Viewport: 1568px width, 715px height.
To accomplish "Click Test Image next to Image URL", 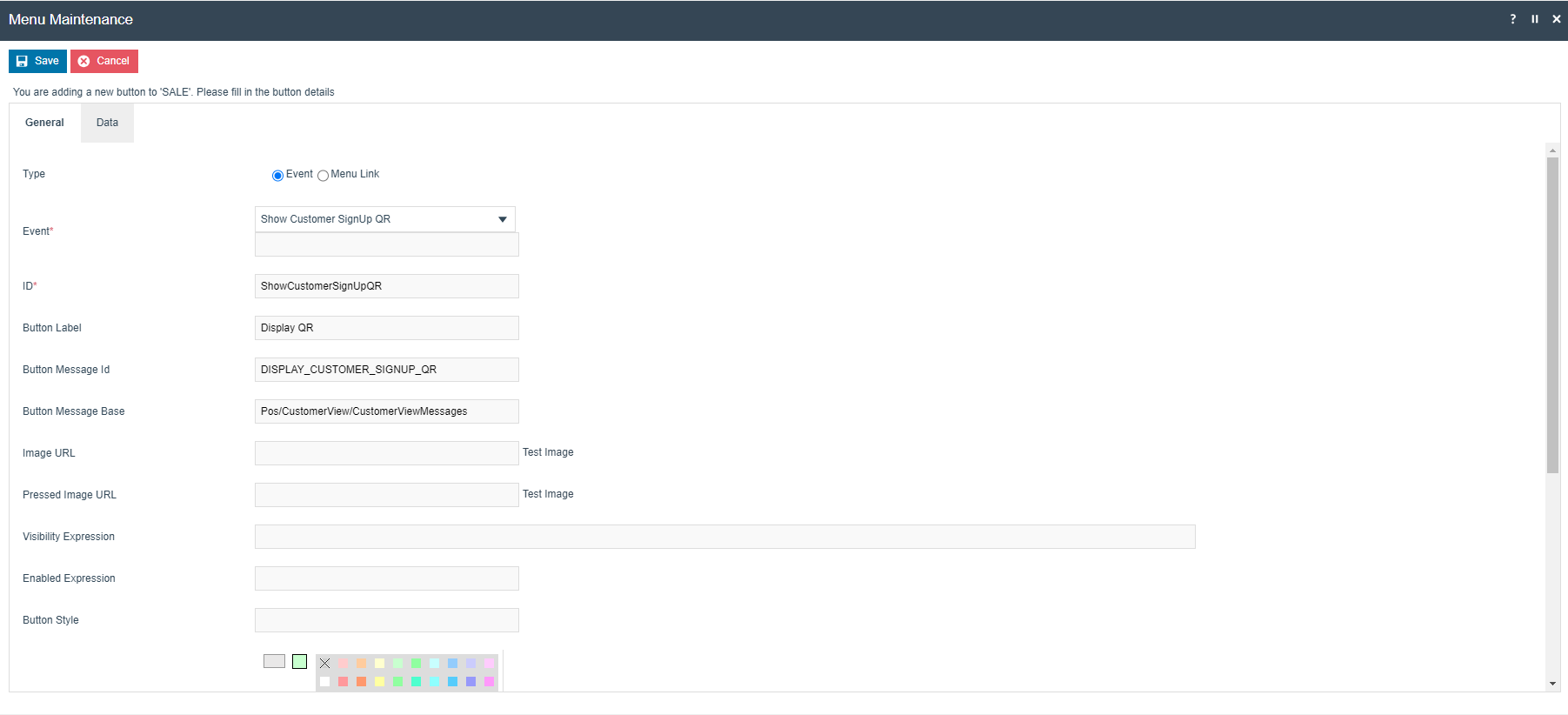I will [x=548, y=452].
